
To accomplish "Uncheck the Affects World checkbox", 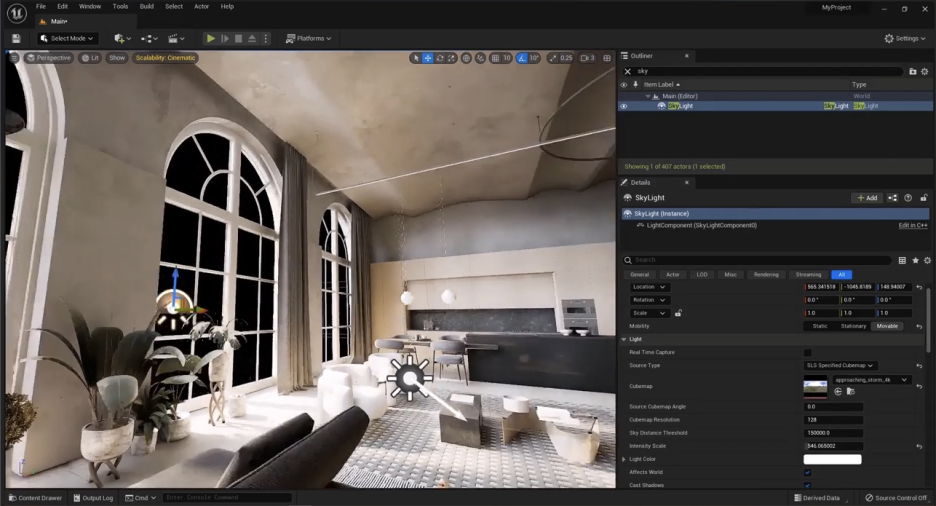I will pyautogui.click(x=808, y=473).
